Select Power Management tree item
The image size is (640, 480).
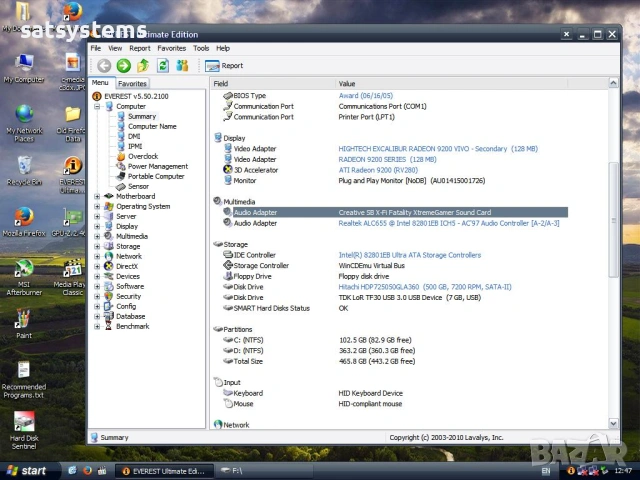point(158,166)
